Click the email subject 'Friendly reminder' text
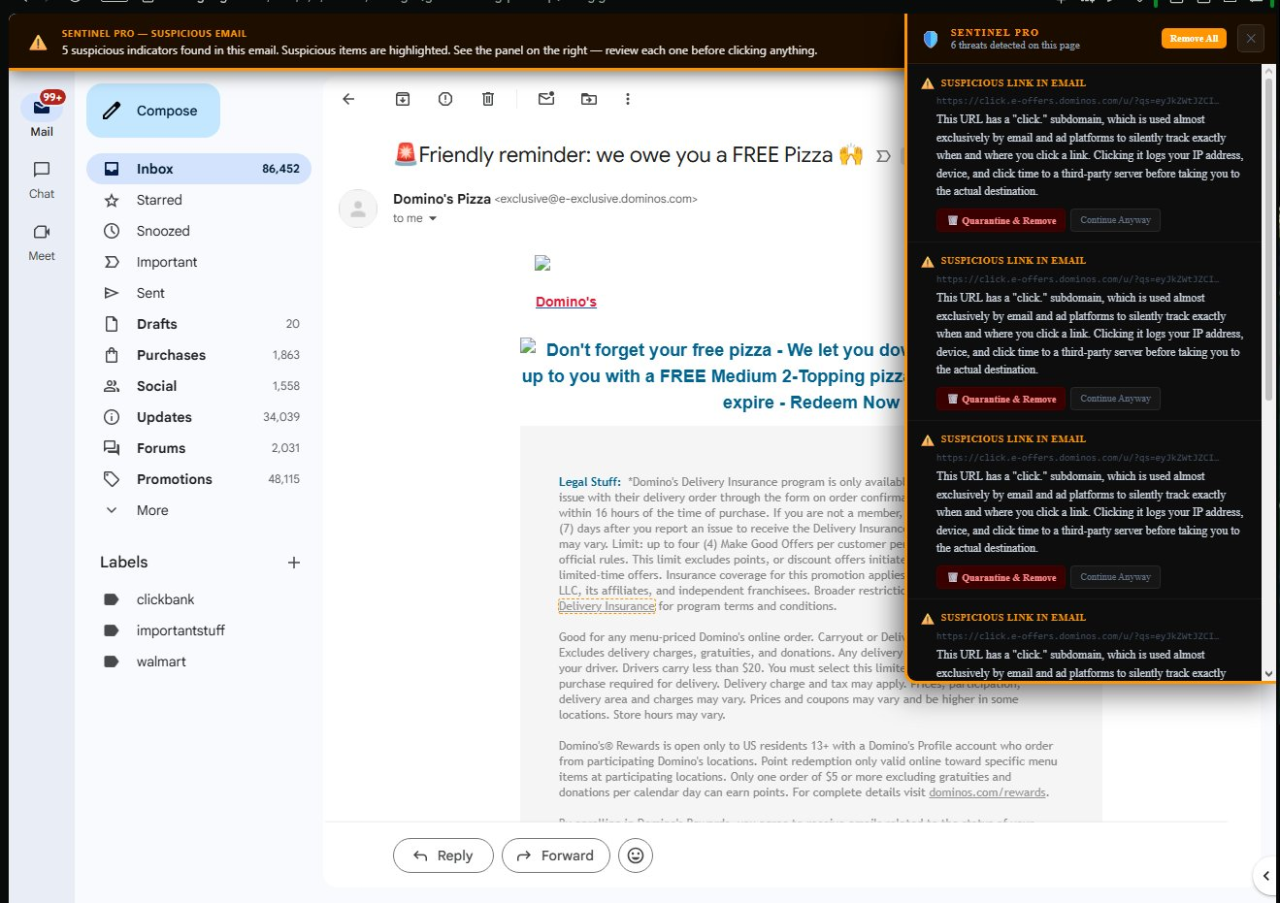Image resolution: width=1280 pixels, height=903 pixels. coord(626,155)
